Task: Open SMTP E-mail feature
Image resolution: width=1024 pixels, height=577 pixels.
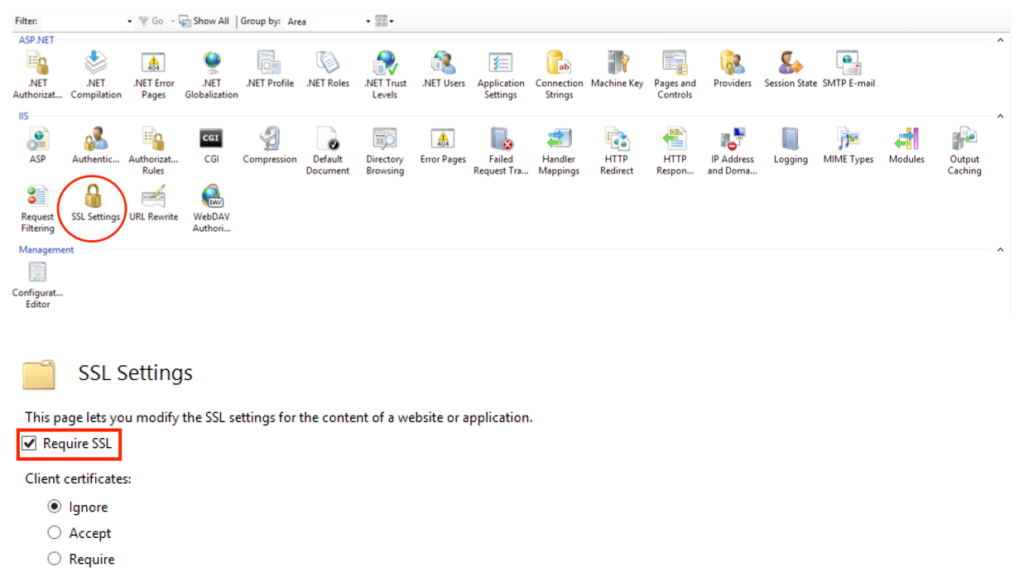Action: 848,70
